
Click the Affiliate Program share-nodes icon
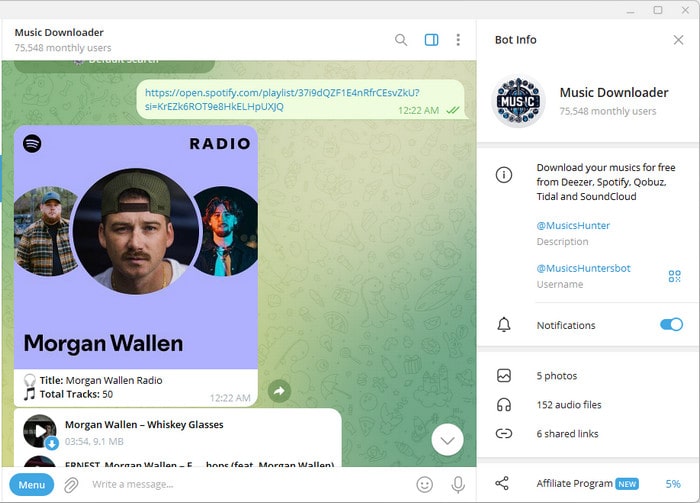pos(502,483)
